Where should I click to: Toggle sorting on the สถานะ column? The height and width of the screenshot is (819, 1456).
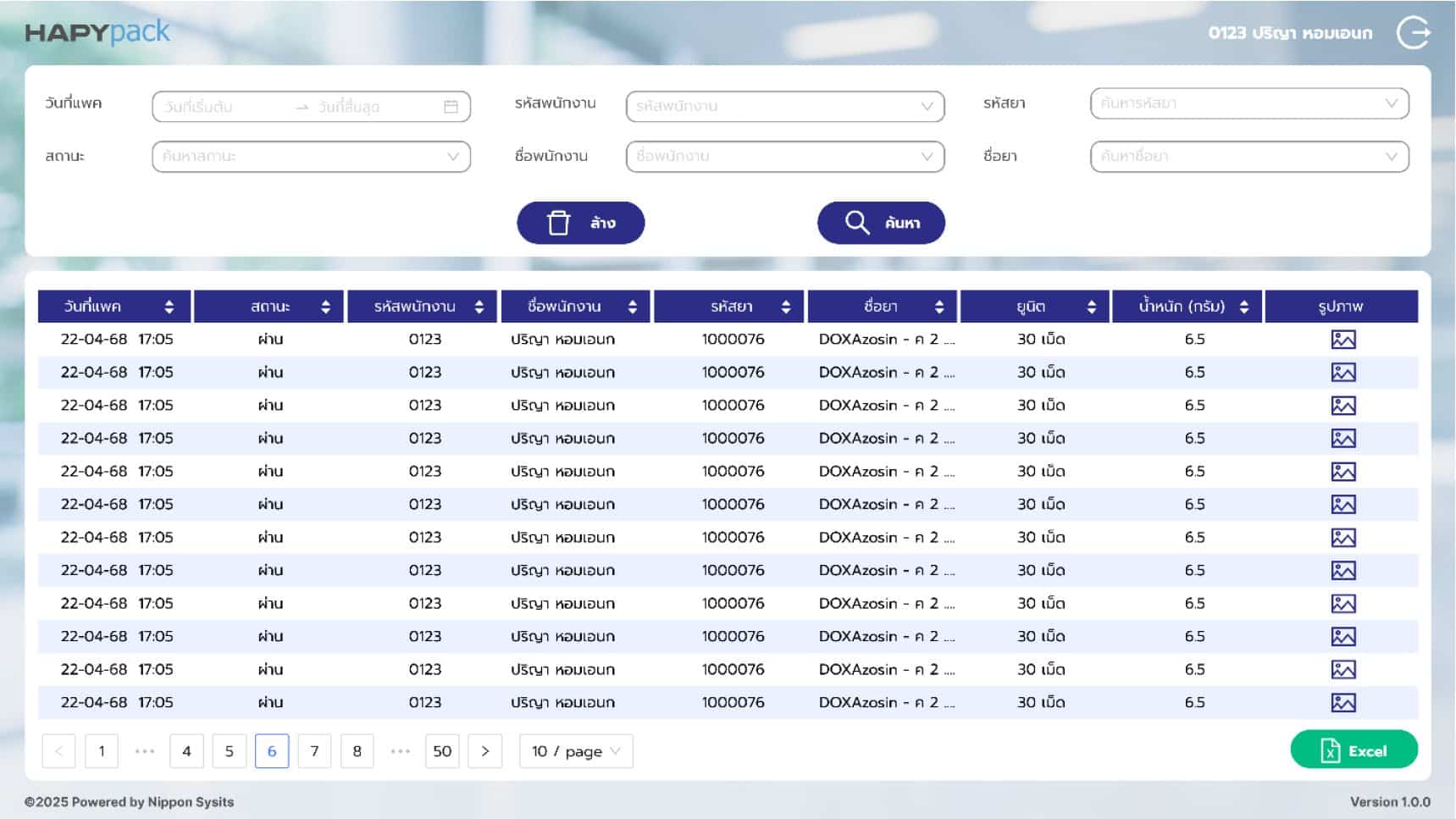click(325, 307)
